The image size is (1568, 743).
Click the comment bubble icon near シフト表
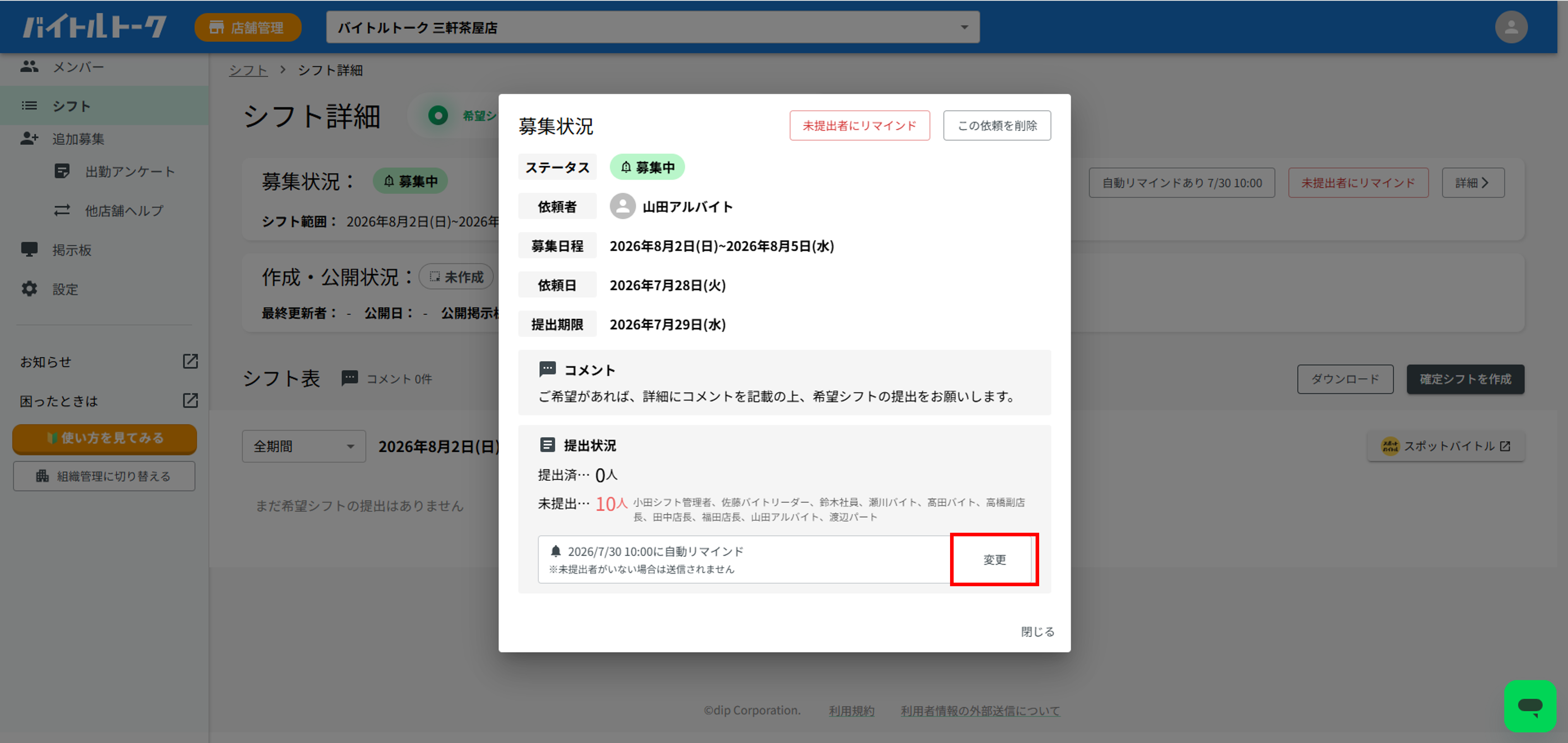[350, 378]
